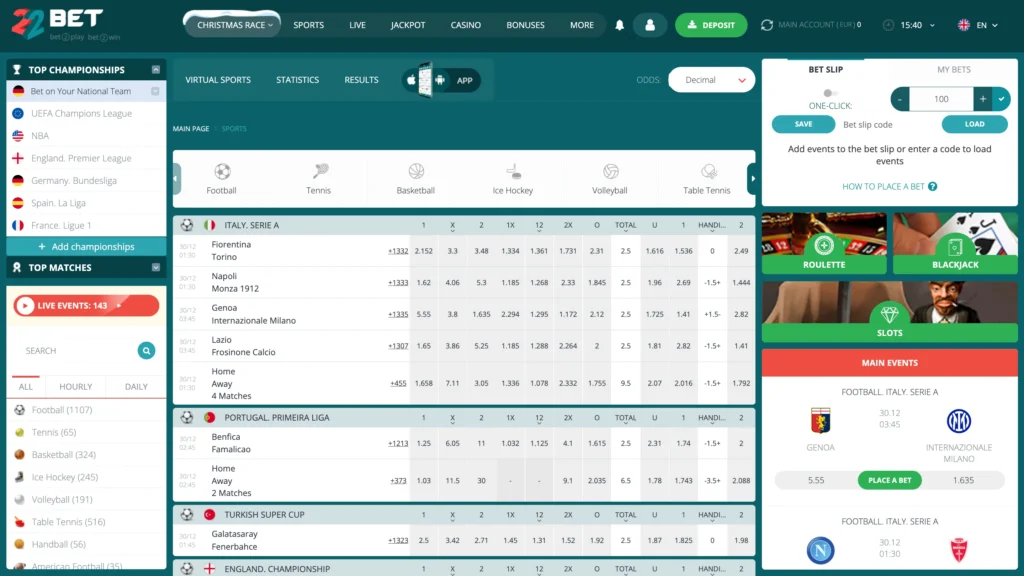Confirm the one-click stake checkmark

point(1001,99)
